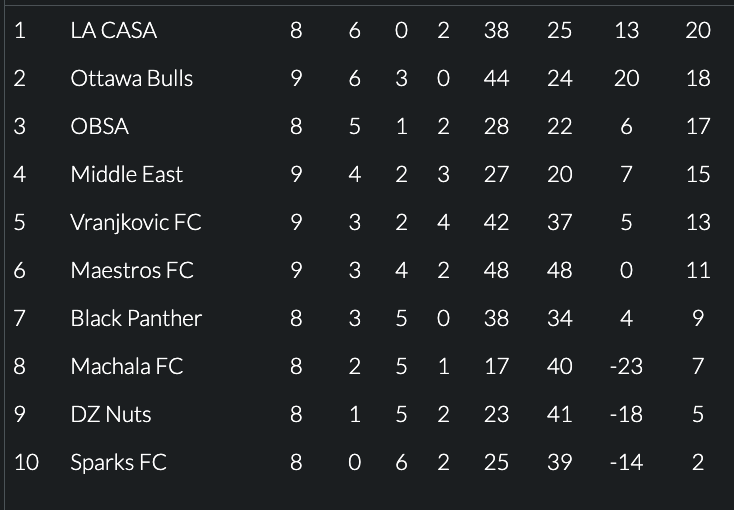Click OBSA's 17 points value
734x510 pixels.
(x=698, y=126)
